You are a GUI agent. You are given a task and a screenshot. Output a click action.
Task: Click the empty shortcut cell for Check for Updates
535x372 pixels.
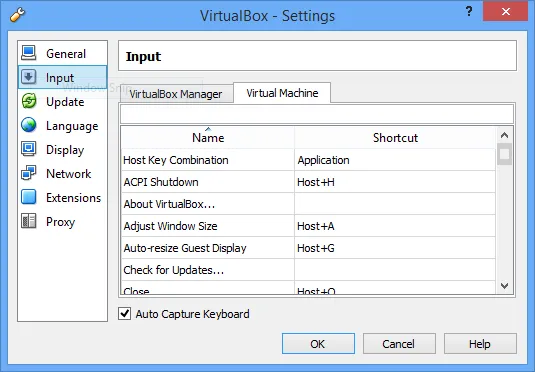click(x=395, y=270)
